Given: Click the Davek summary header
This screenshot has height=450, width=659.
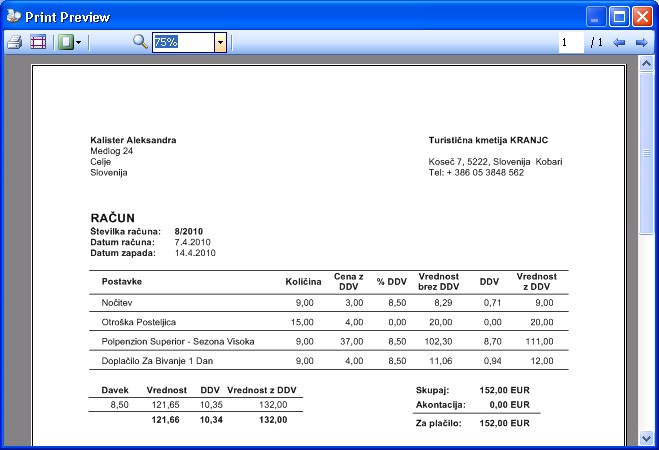Looking at the screenshot, I should click(x=115, y=390).
